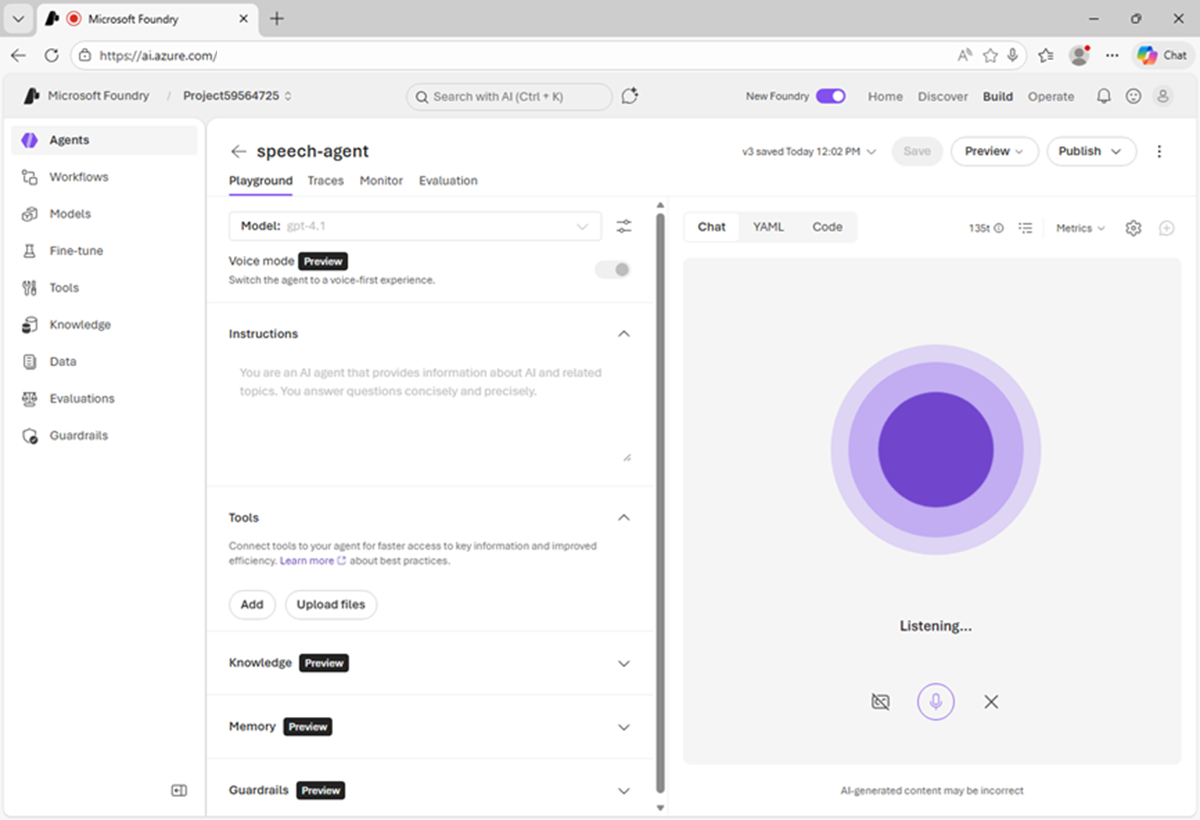
Task: Open the feedback smiley icon
Action: pos(1133,96)
